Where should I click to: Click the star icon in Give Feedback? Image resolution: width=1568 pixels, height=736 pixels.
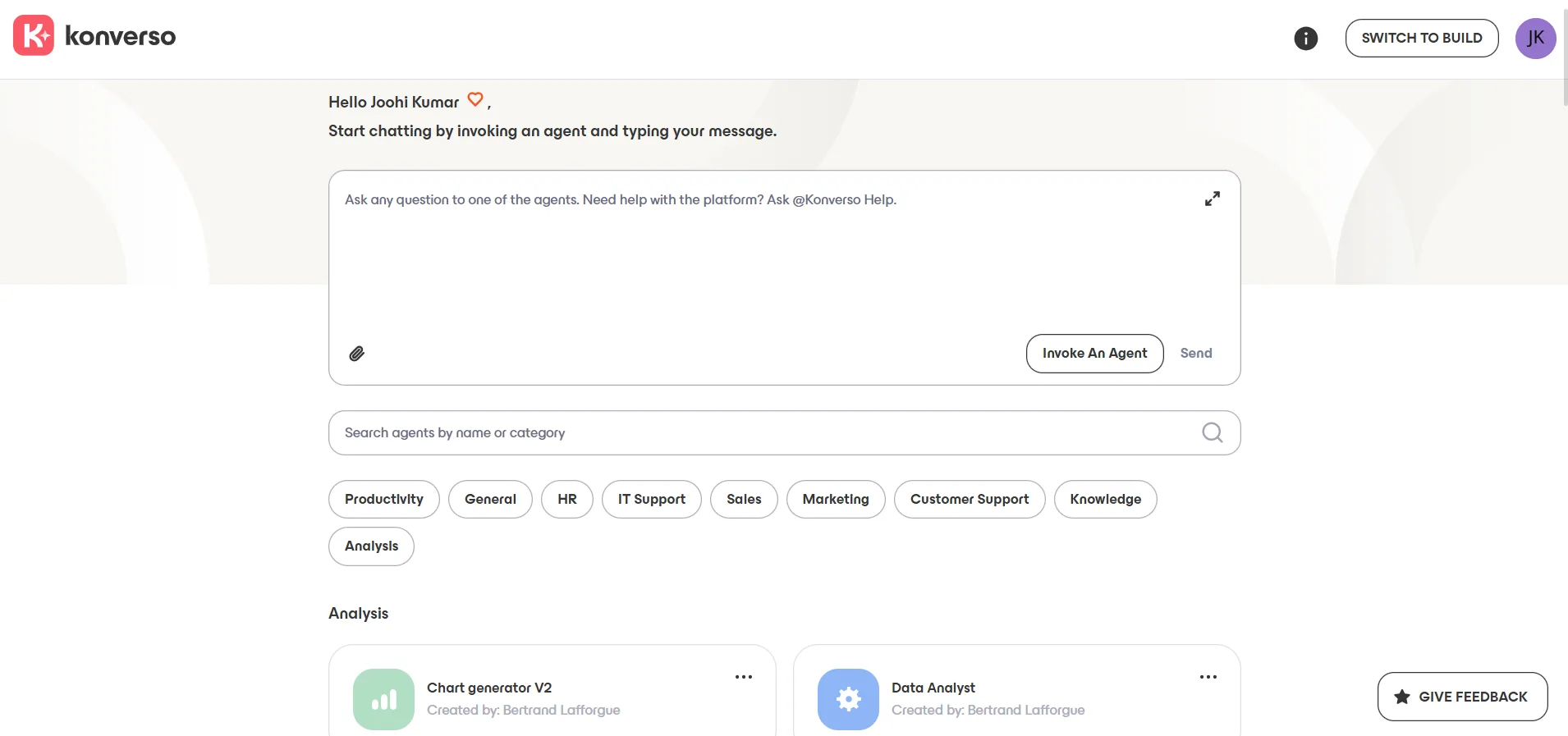[x=1402, y=697]
